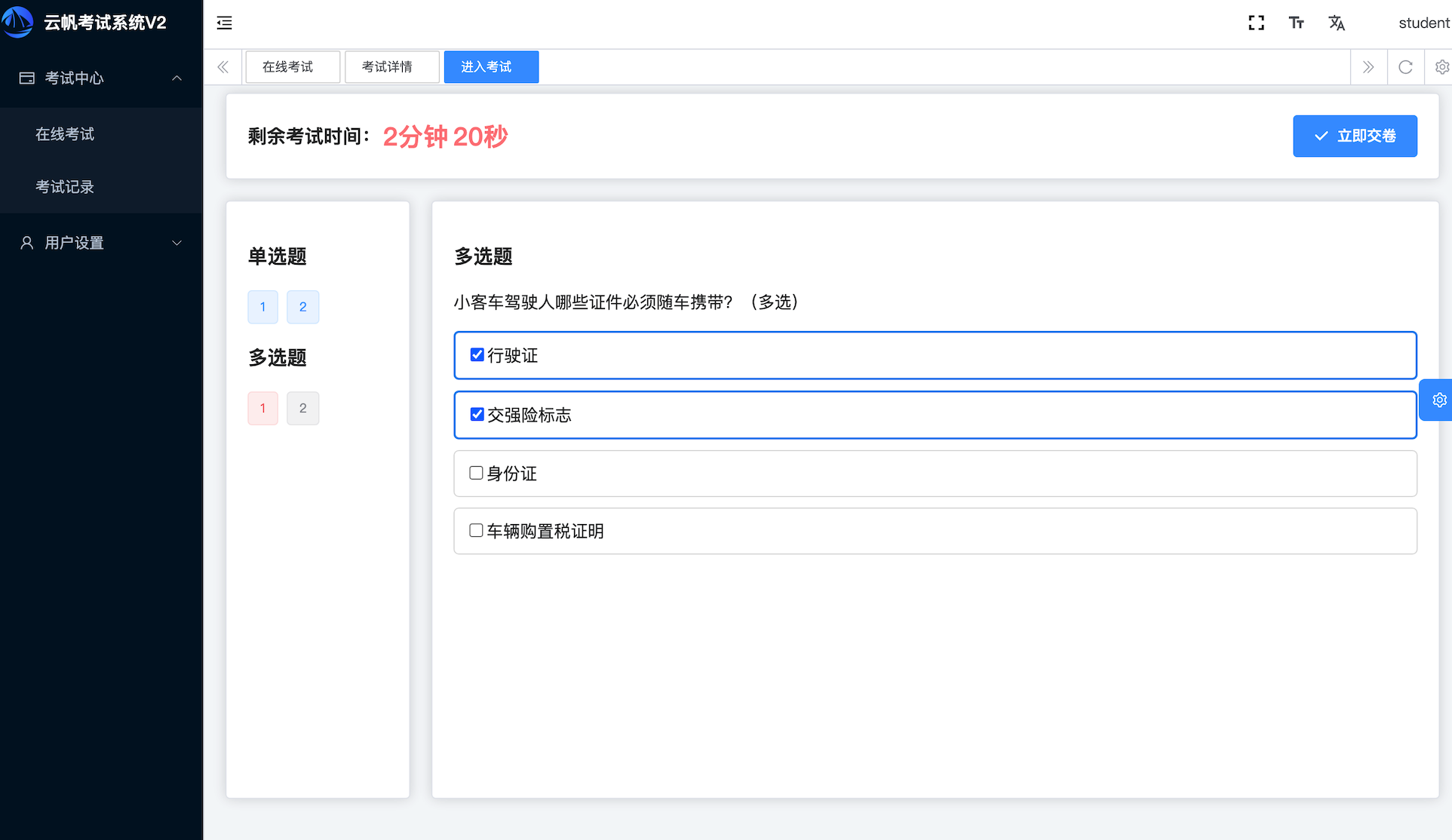Viewport: 1452px width, 840px height.
Task: Check the 车辆购置税证明 option
Action: pyautogui.click(x=475, y=530)
